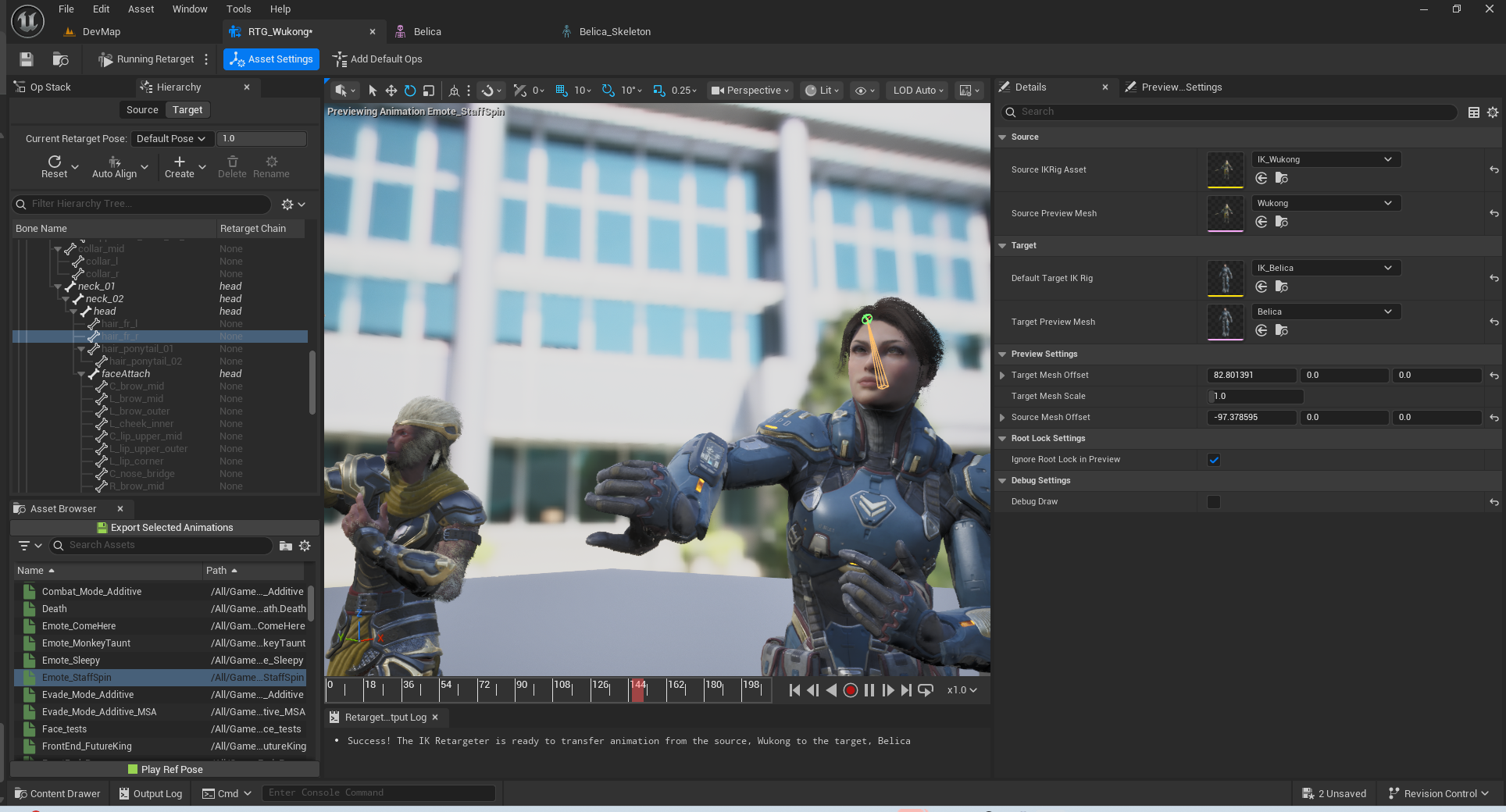Viewport: 1506px width, 812px height.
Task: Open the Current Retarget Pose dropdown
Action: coord(170,139)
